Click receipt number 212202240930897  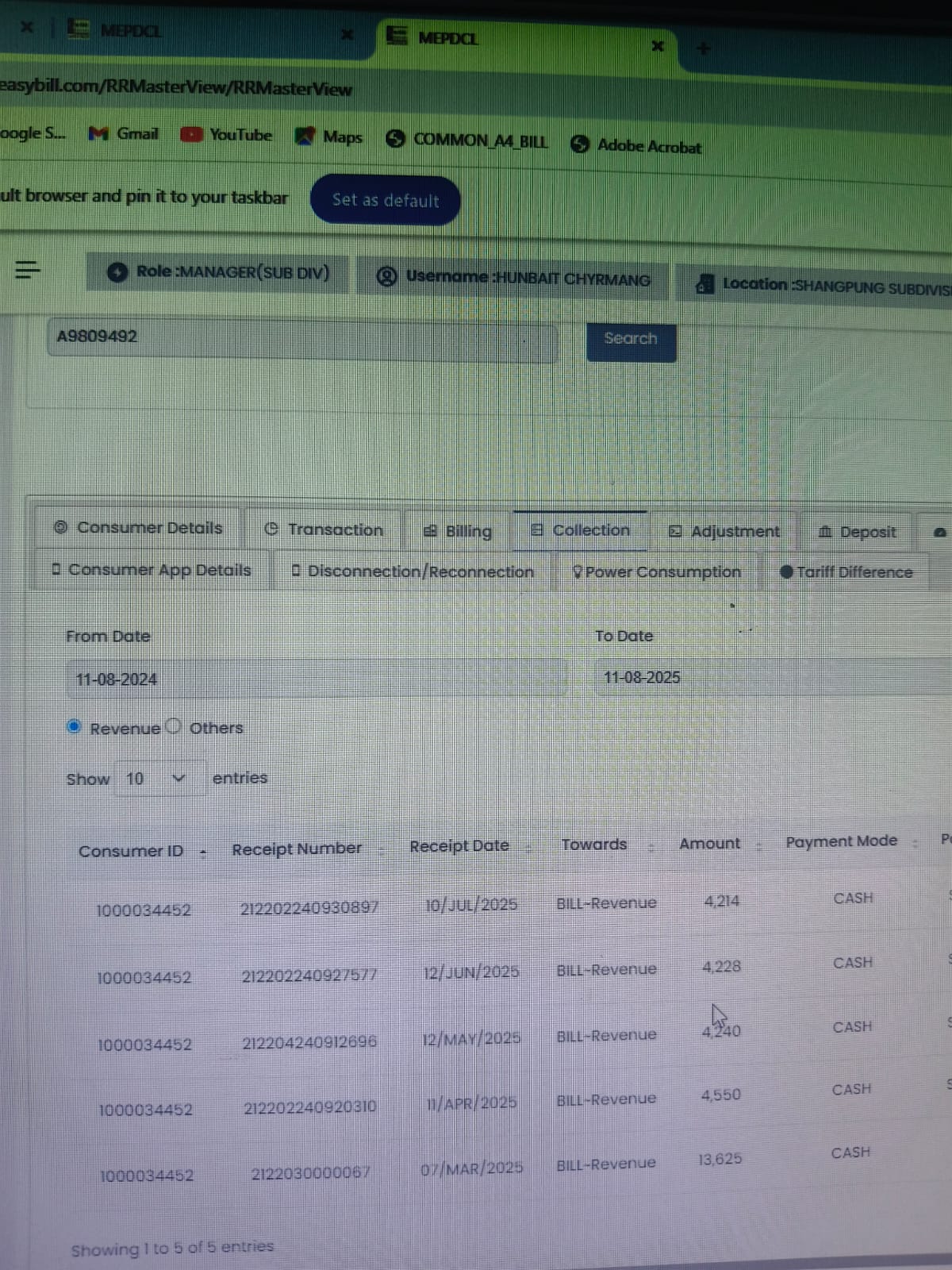click(x=309, y=907)
